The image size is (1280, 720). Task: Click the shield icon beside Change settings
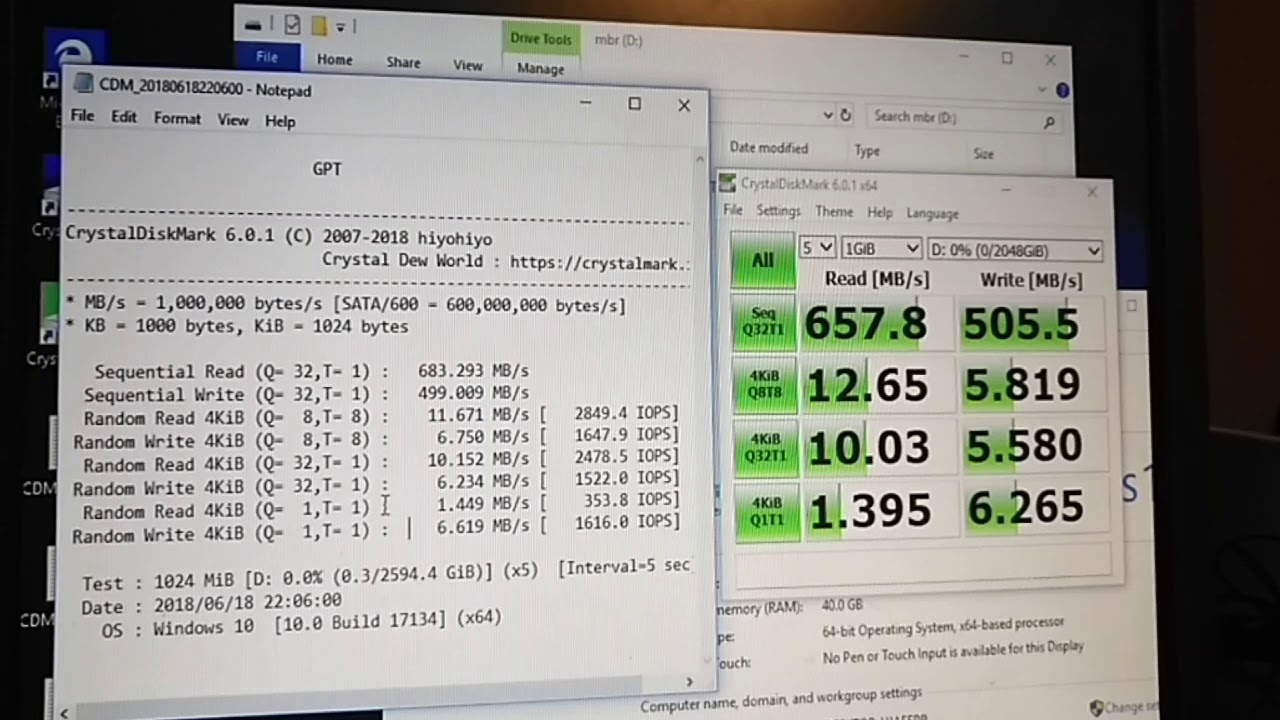point(1096,707)
